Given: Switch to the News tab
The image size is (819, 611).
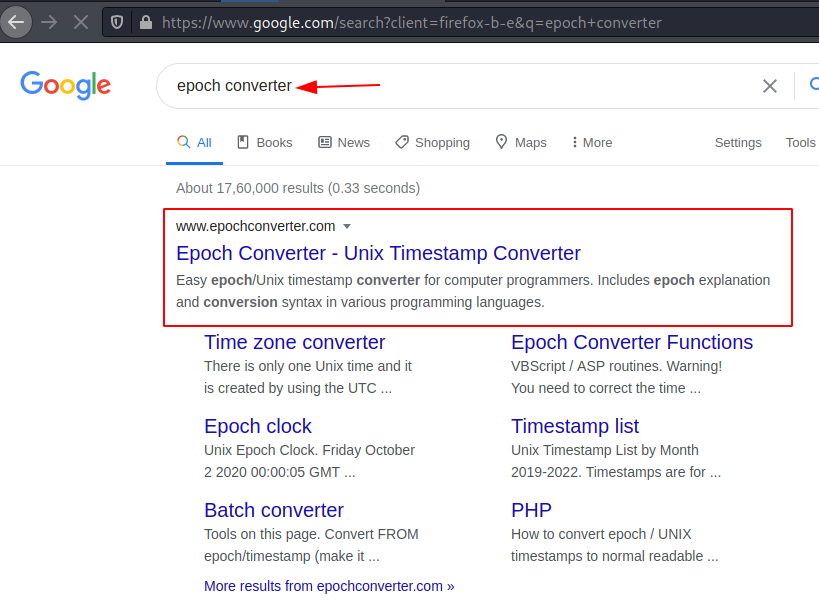Looking at the screenshot, I should pyautogui.click(x=344, y=143).
